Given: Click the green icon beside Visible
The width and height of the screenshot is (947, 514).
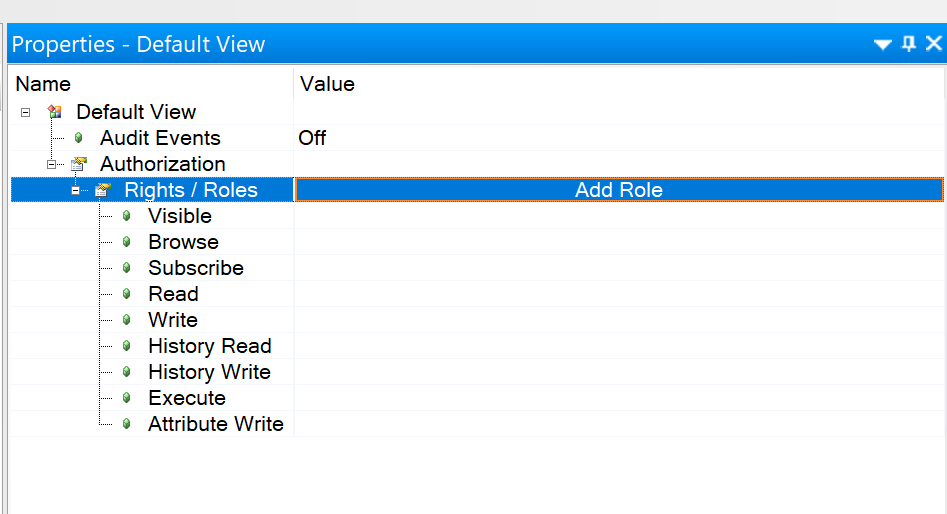Looking at the screenshot, I should point(127,216).
